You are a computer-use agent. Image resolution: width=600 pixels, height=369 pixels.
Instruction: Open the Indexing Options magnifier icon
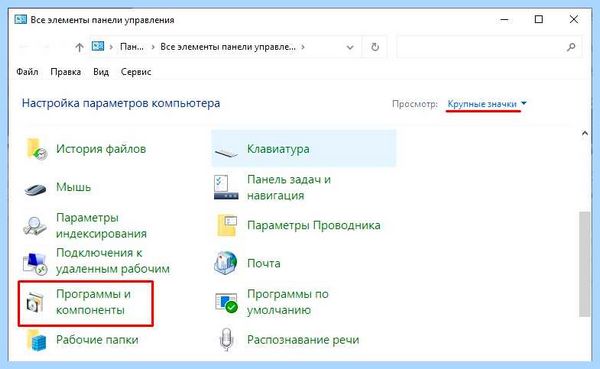[x=35, y=225]
